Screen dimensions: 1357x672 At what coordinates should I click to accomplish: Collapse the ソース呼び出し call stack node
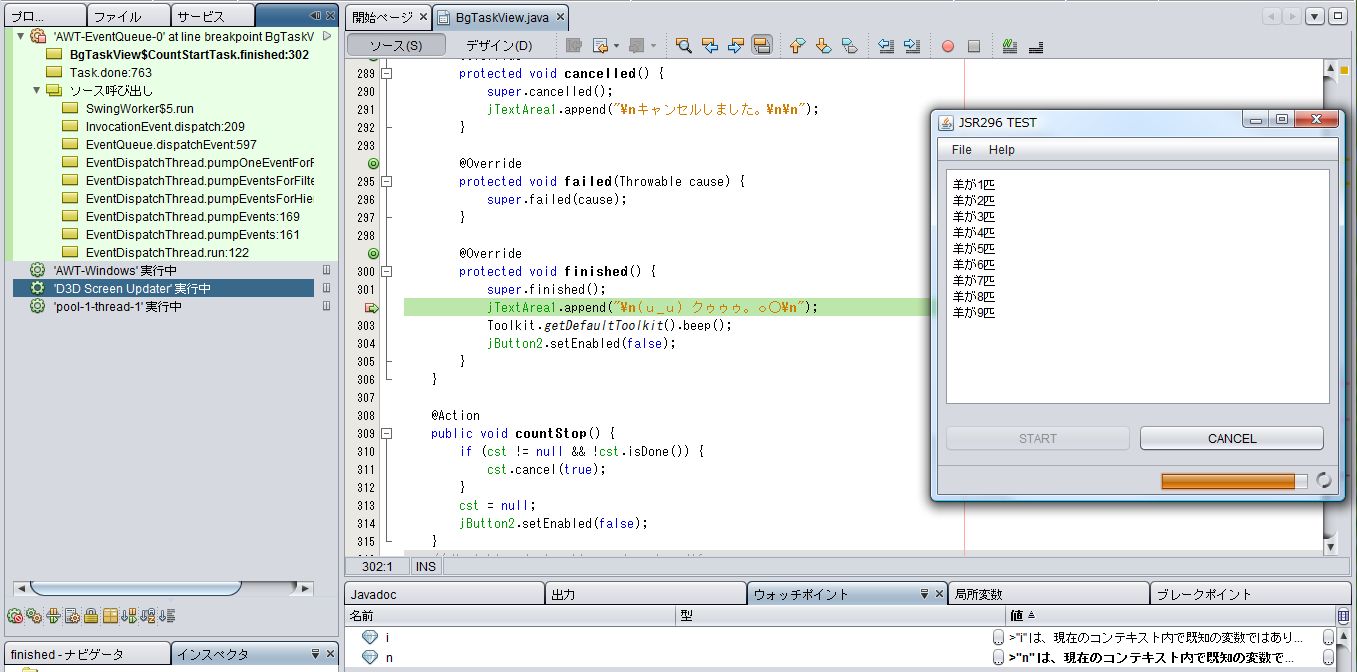[37, 90]
